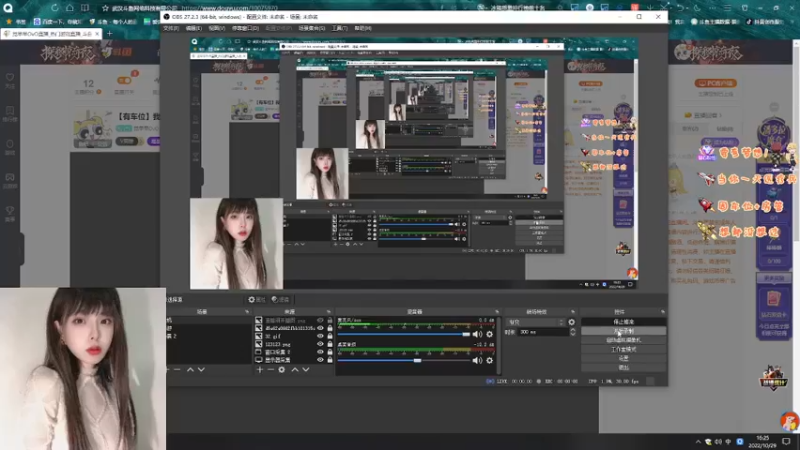Screen dimensions: 800x450
Task: Start the virtual camera button
Action: [623, 340]
